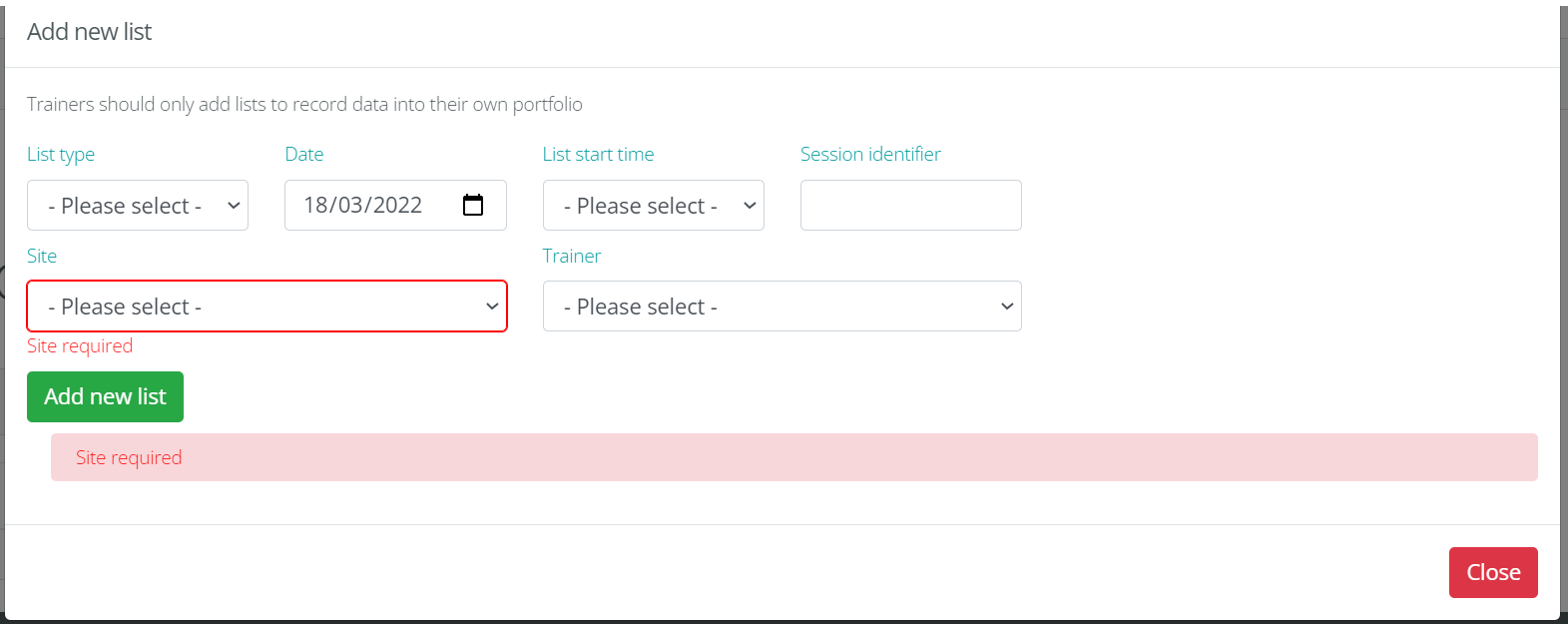Select the day segment in Date field

(x=315, y=206)
